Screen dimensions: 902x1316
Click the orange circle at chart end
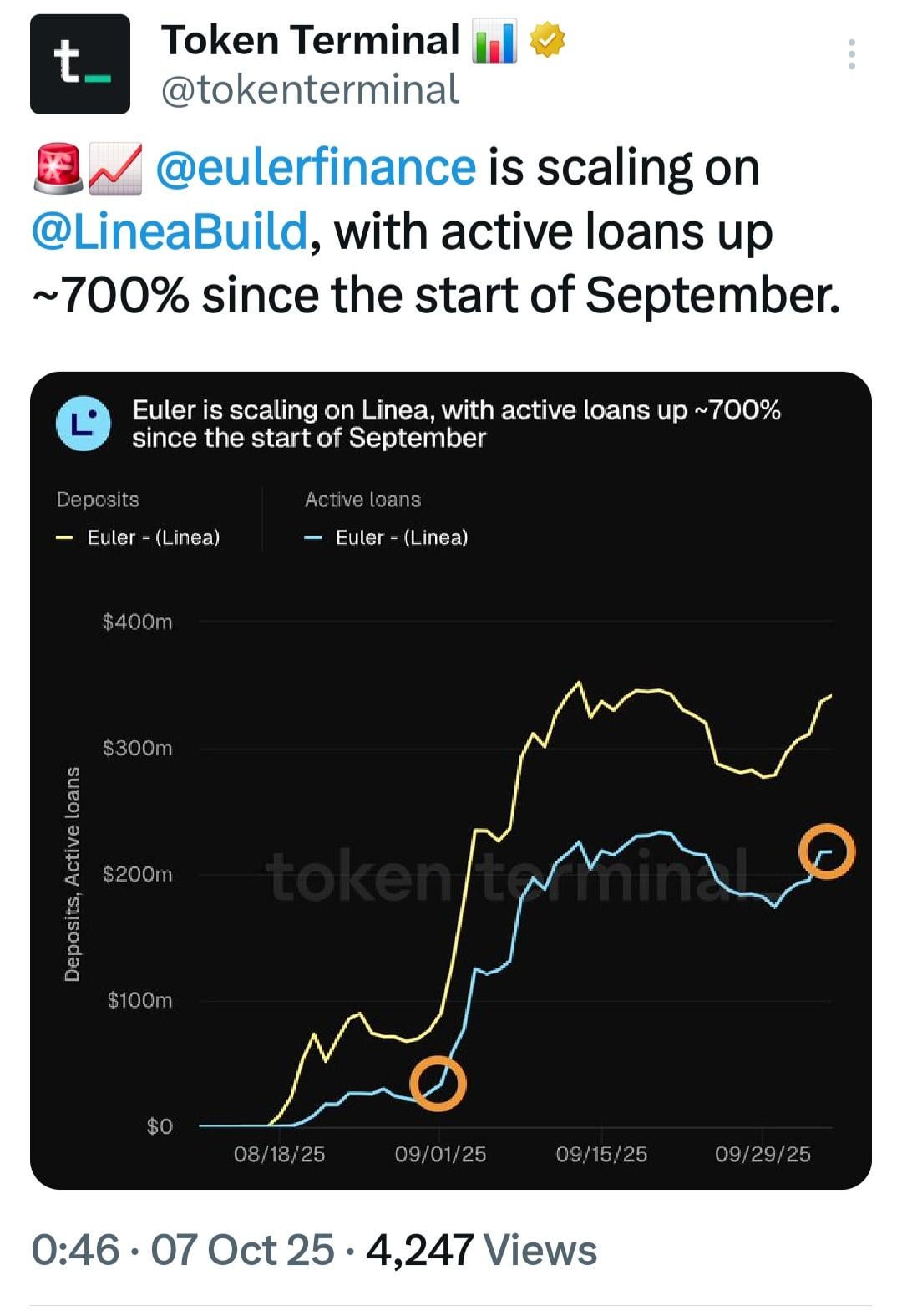click(x=827, y=851)
